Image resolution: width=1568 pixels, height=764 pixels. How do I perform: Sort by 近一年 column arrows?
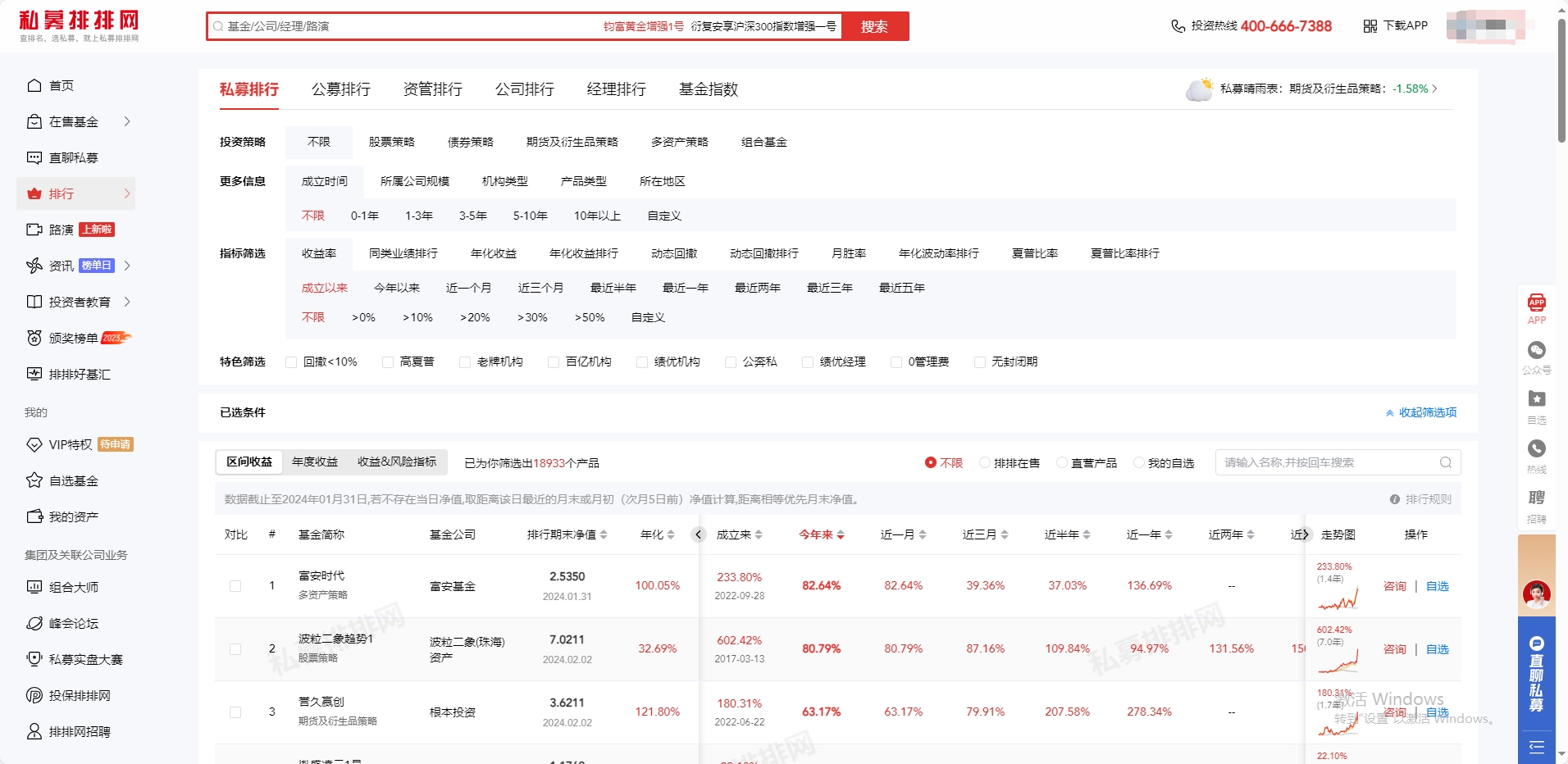1169,534
